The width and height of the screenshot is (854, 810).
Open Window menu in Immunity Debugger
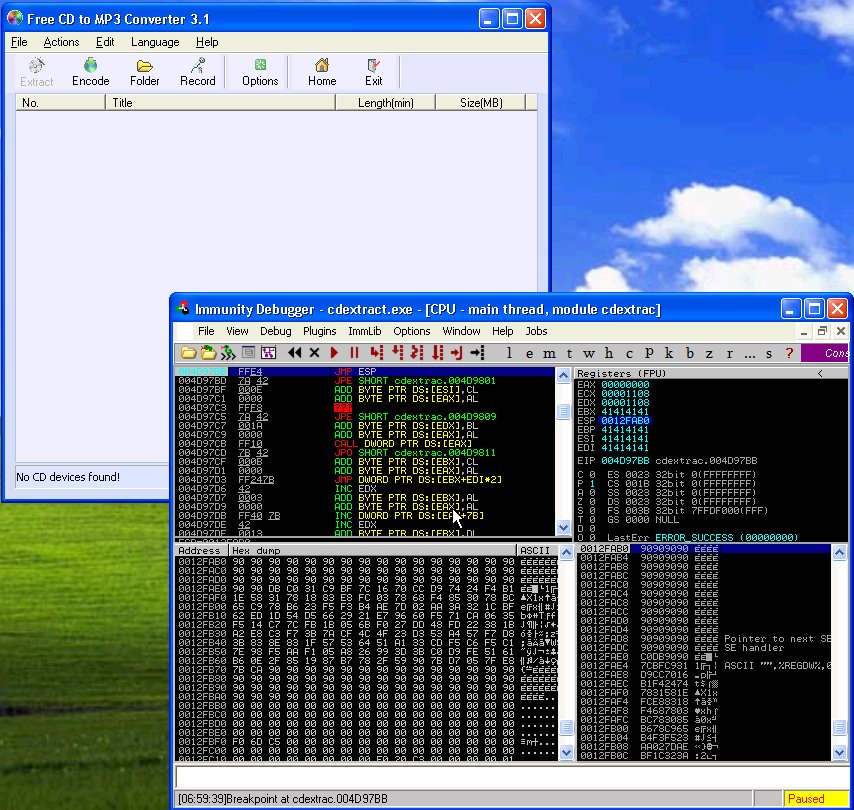tap(461, 331)
